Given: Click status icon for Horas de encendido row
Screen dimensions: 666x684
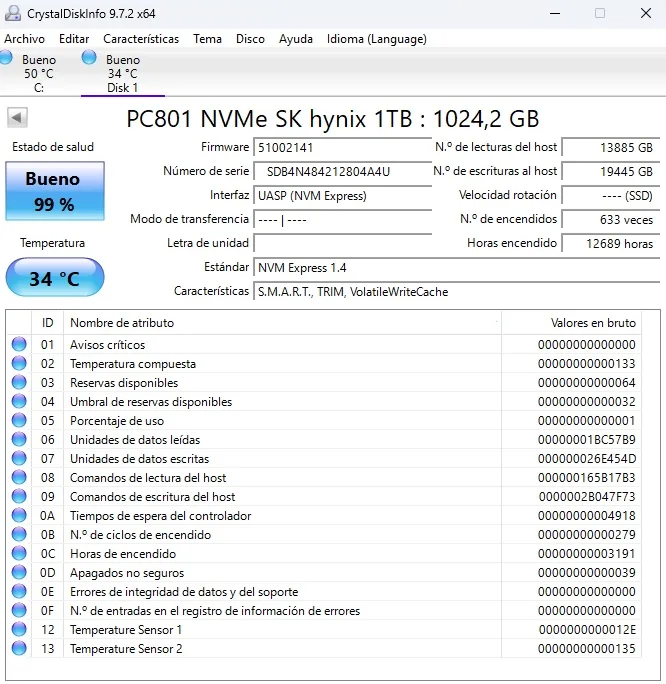Looking at the screenshot, I should point(19,553).
